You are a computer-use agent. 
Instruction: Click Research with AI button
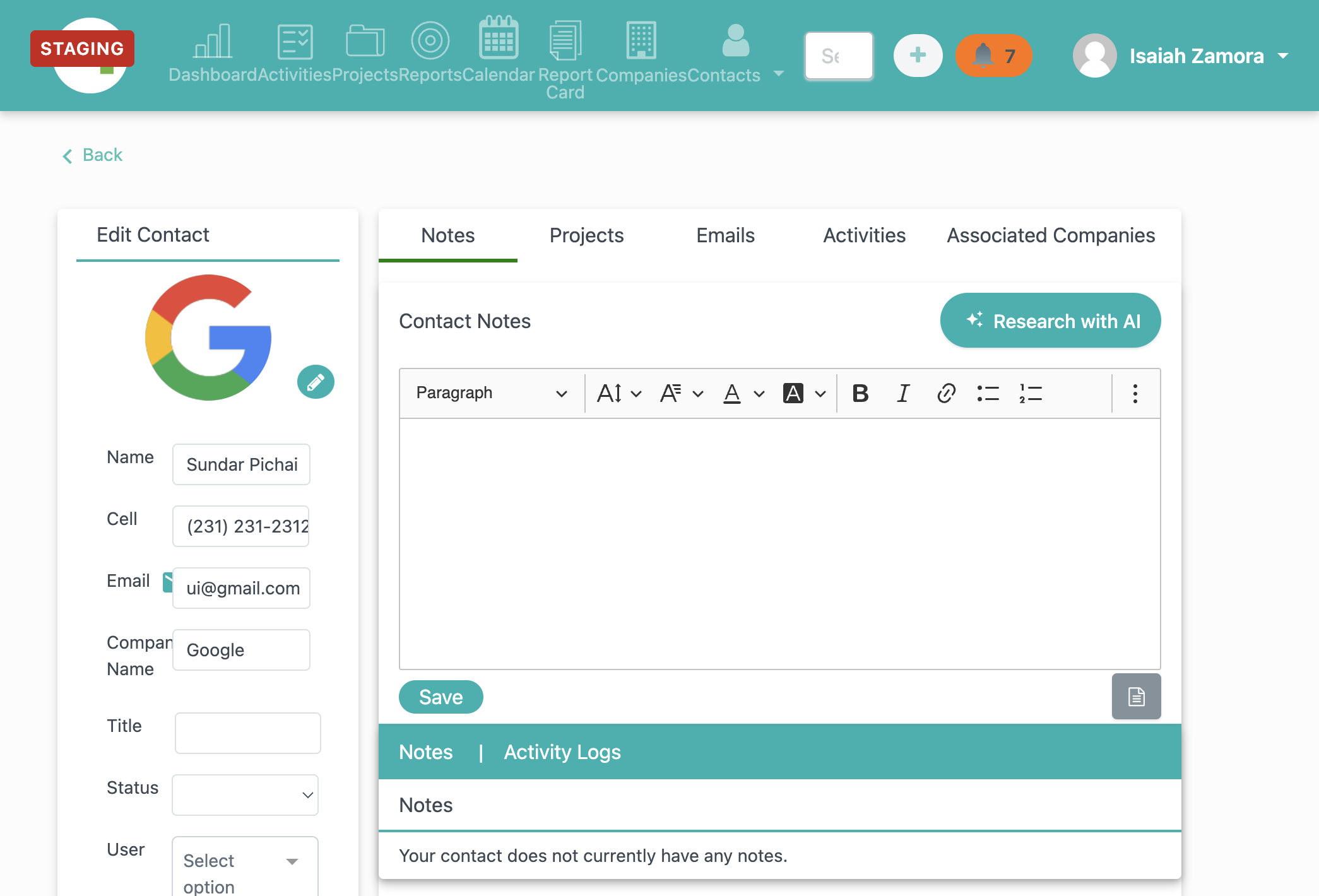coord(1050,321)
